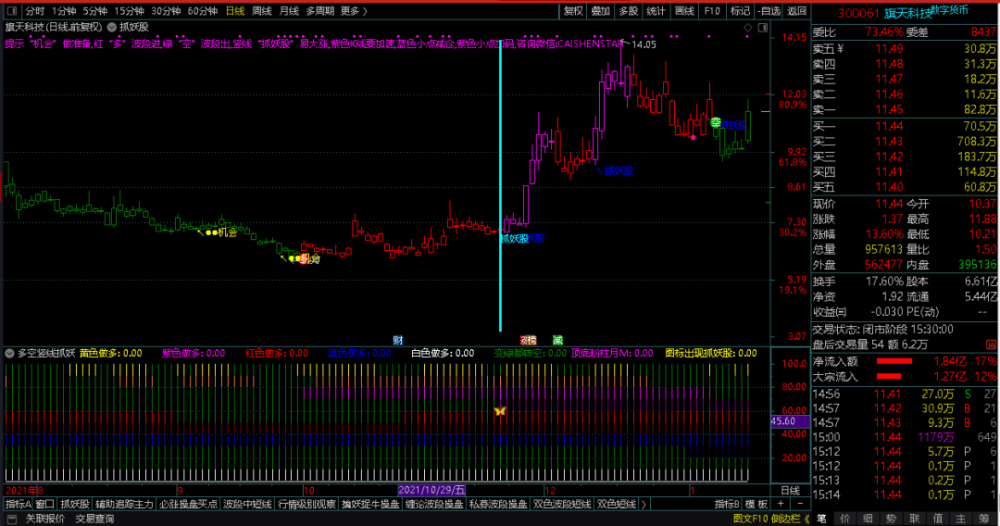Switch to the 分时 chart period
The width and height of the screenshot is (1000, 526).
[35, 11]
